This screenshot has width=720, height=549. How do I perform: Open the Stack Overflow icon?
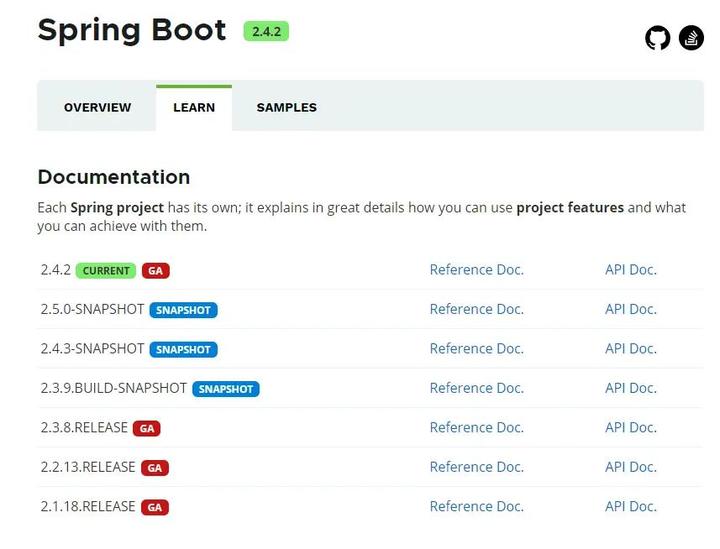(x=691, y=38)
